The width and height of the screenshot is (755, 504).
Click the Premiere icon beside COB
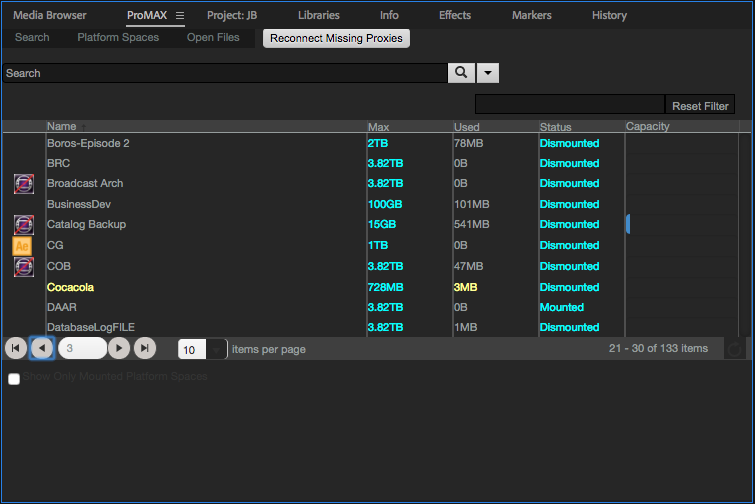24,267
